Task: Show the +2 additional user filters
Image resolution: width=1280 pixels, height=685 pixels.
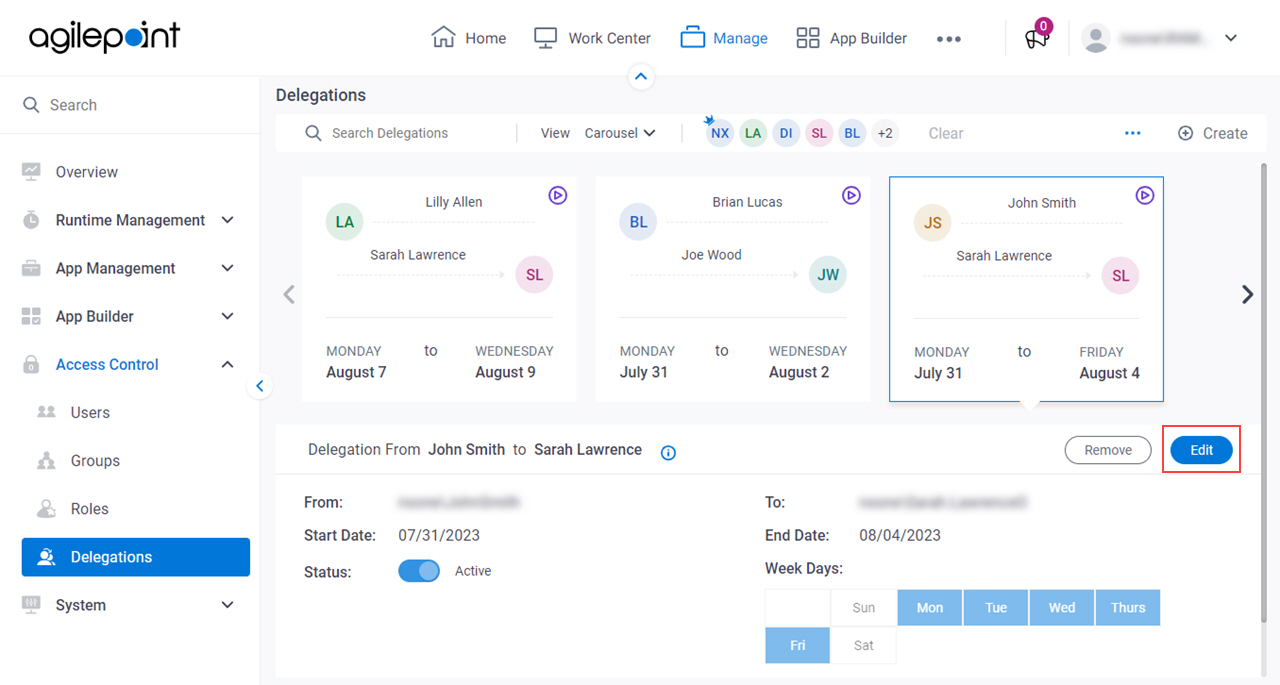Action: click(885, 133)
